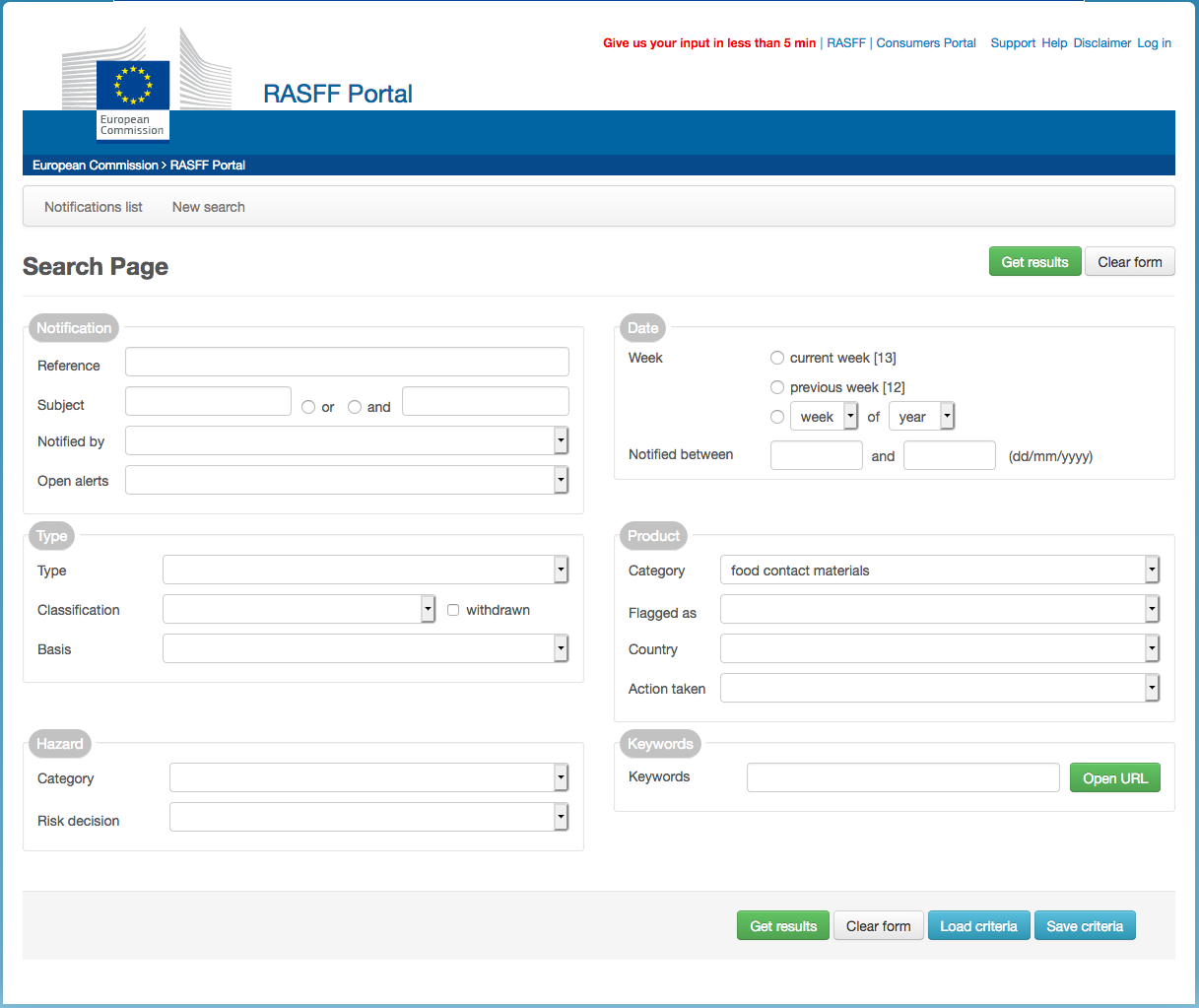The image size is (1199, 1008).
Task: Choose the previous week [12] option
Action: click(x=777, y=387)
